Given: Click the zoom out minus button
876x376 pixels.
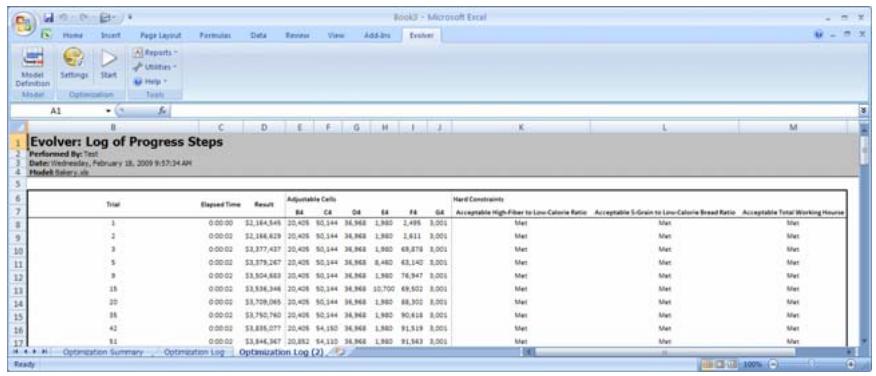Looking at the screenshot, I should 774,364.
